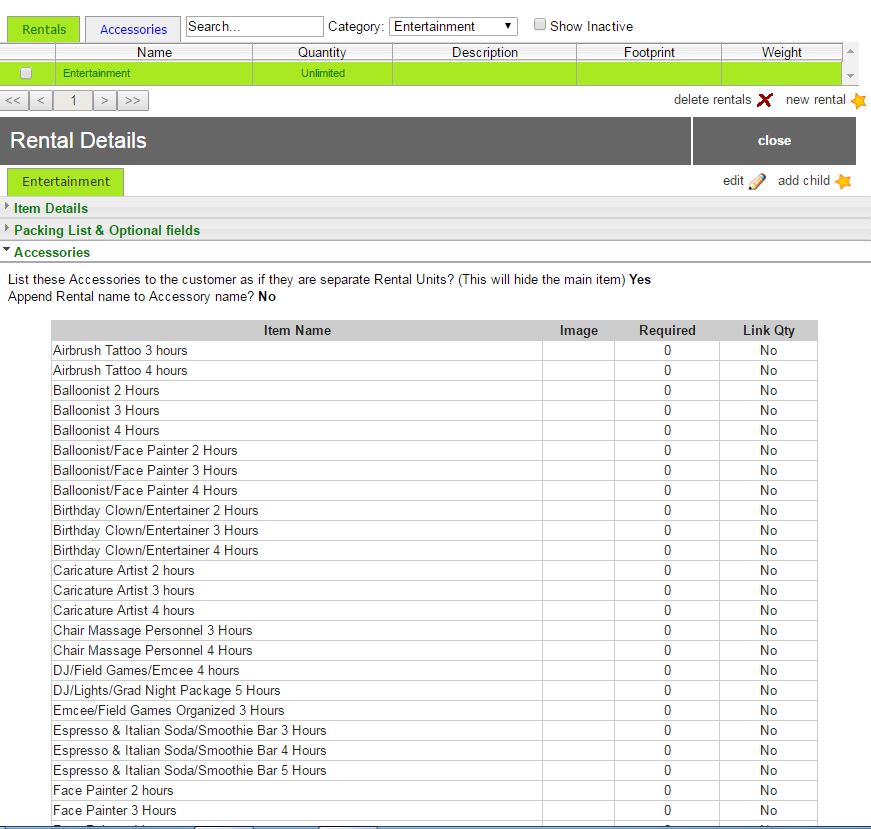Open the Category dropdown
Image resolution: width=871 pixels, height=829 pixels.
click(452, 27)
